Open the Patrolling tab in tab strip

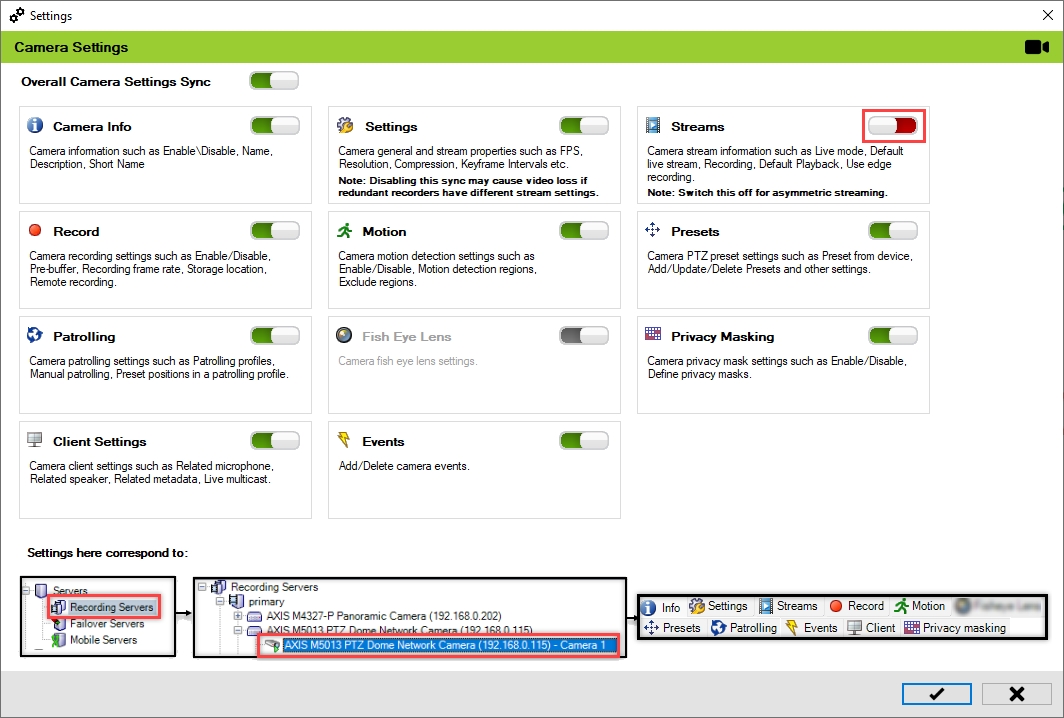[x=743, y=628]
